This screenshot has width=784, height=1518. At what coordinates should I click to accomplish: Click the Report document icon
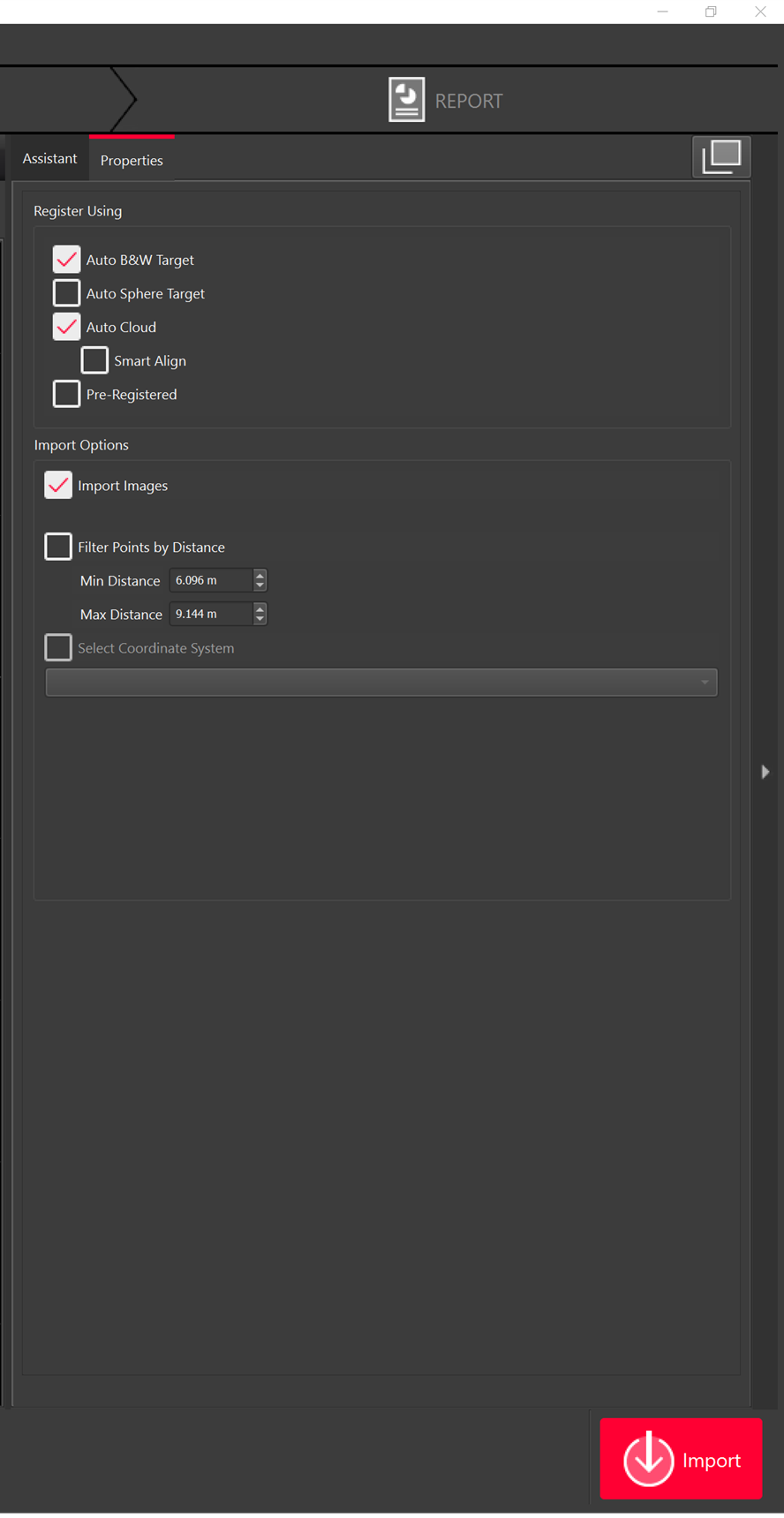[406, 100]
